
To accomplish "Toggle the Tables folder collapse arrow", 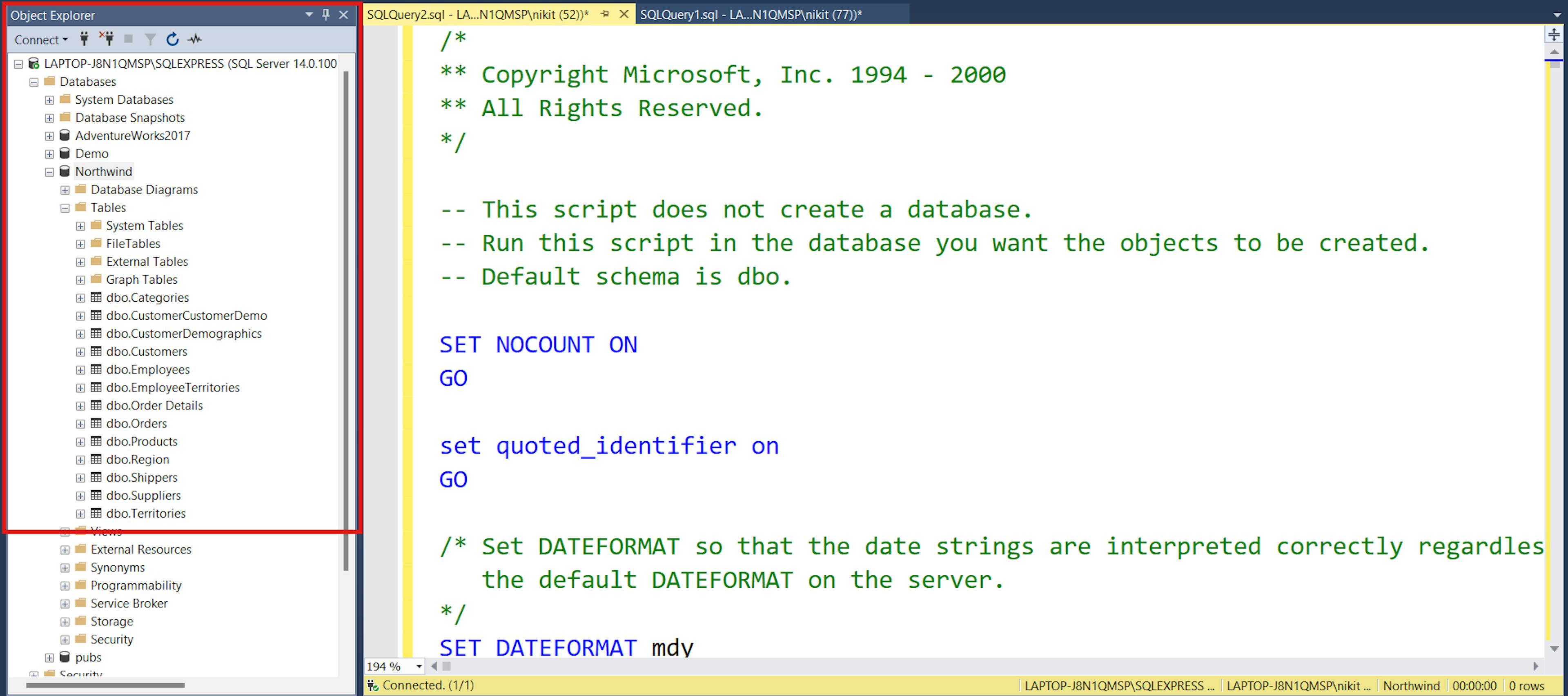I will coord(69,207).
